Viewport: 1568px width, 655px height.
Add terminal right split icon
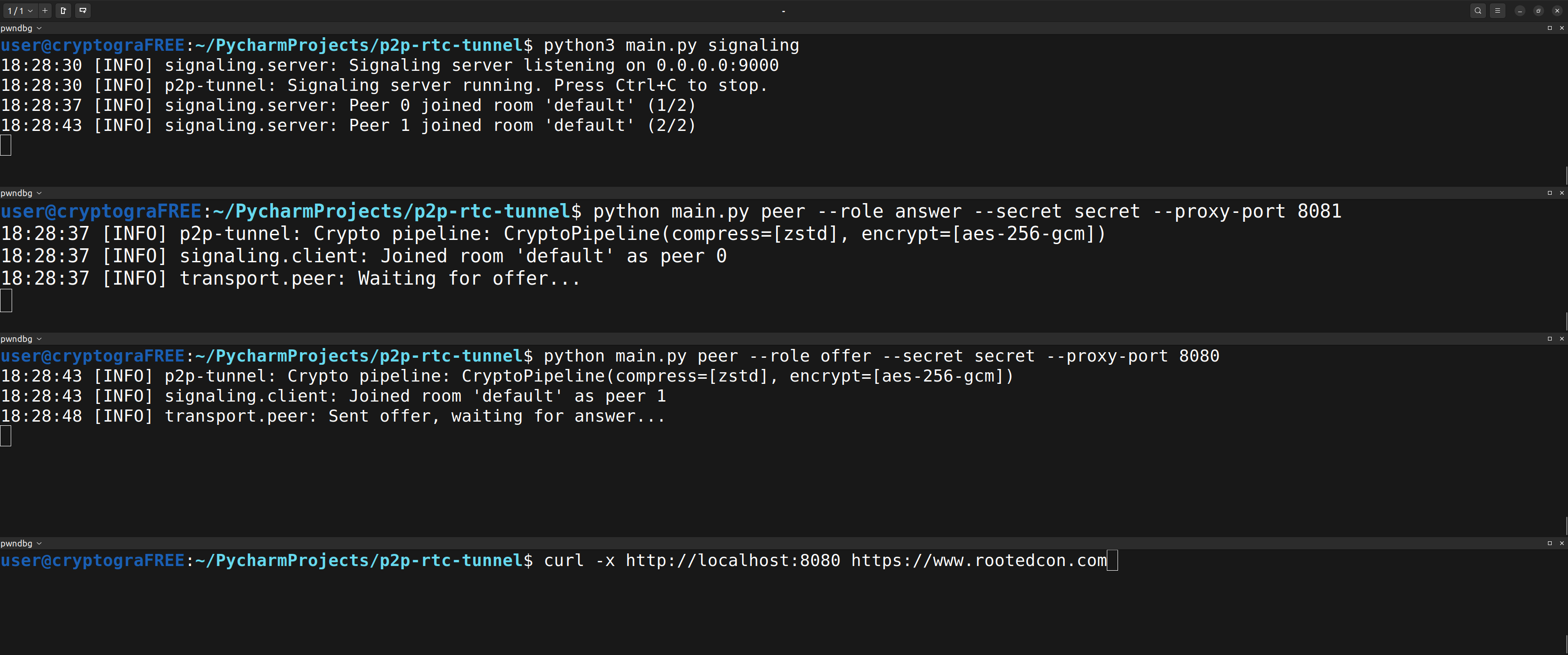pos(63,10)
